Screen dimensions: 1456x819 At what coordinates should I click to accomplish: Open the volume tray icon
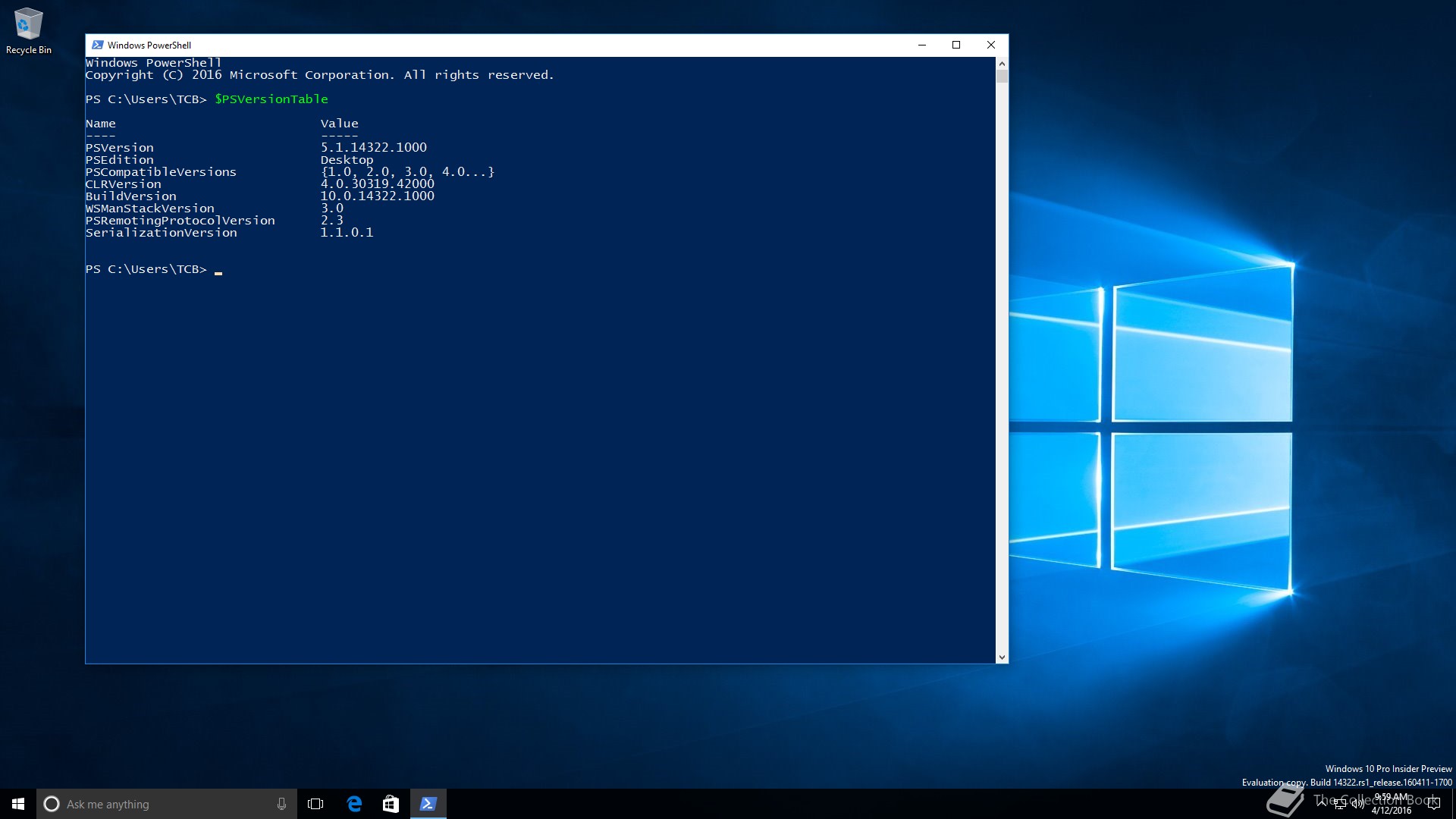point(1358,804)
